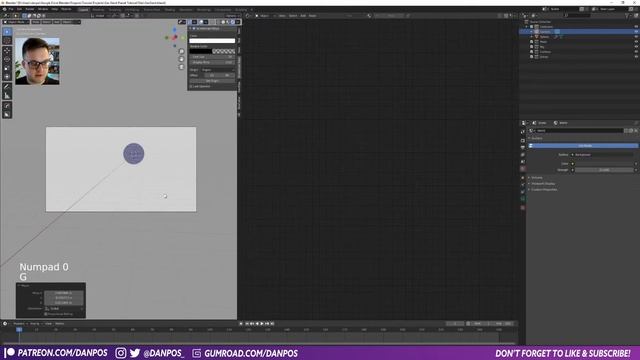Open the File menu
This screenshot has height=360, width=640.
click(x=11, y=9)
